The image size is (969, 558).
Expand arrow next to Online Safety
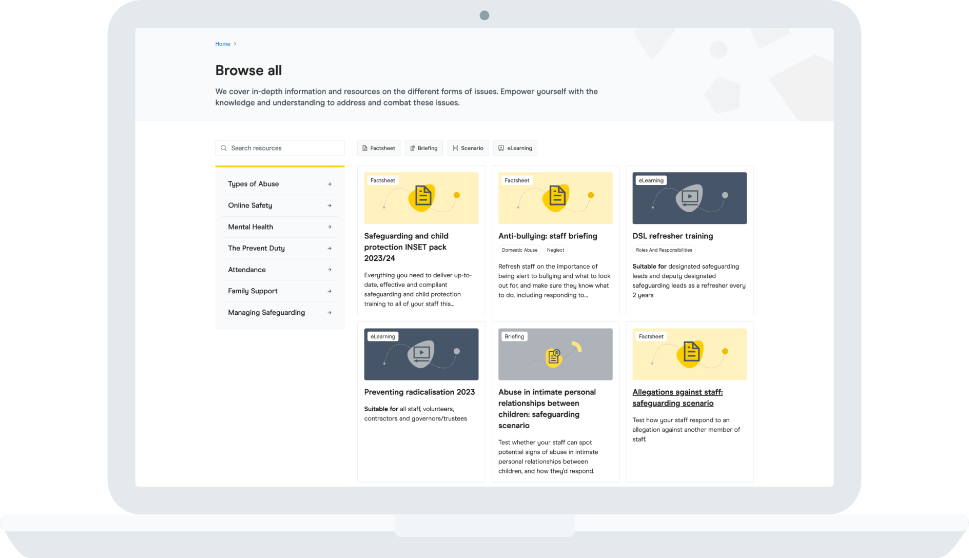(x=329, y=206)
